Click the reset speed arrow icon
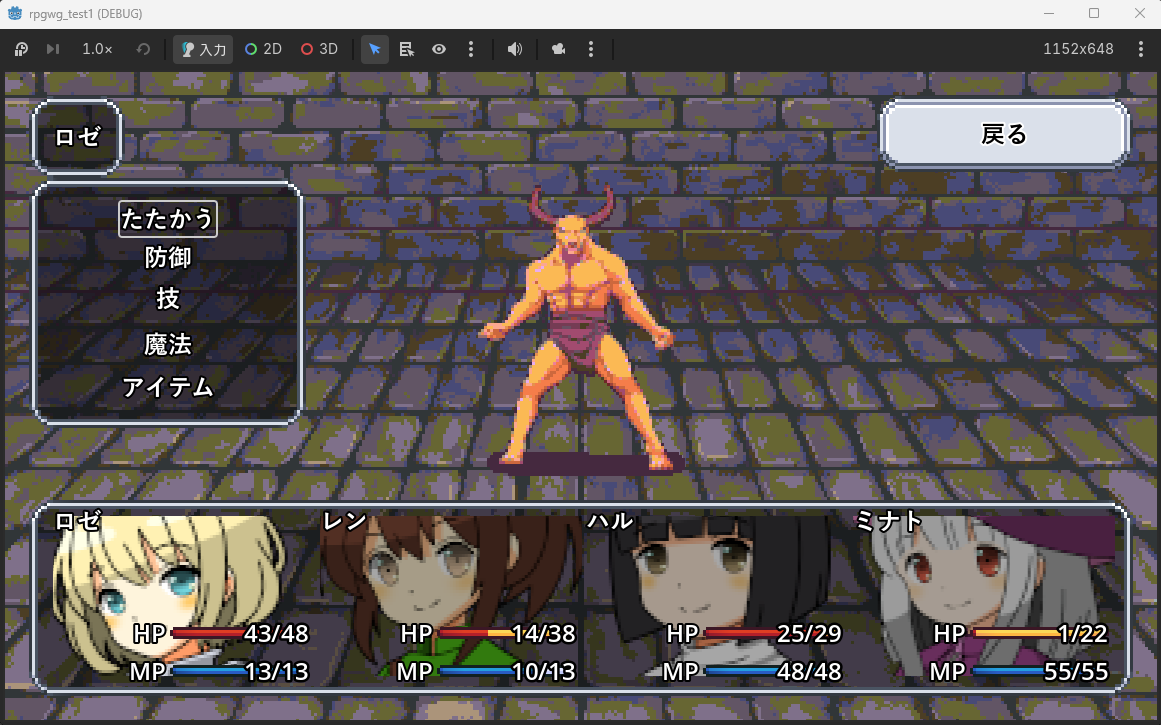The width and height of the screenshot is (1161, 725). (x=143, y=49)
